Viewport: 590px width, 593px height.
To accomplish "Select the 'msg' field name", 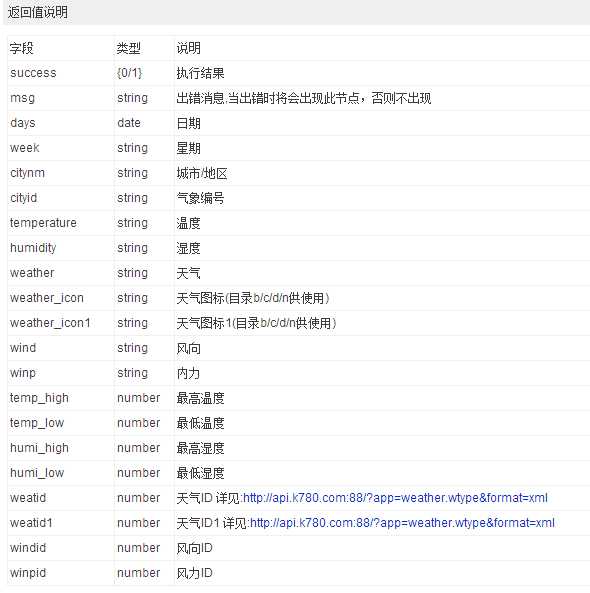I will coord(22,98).
